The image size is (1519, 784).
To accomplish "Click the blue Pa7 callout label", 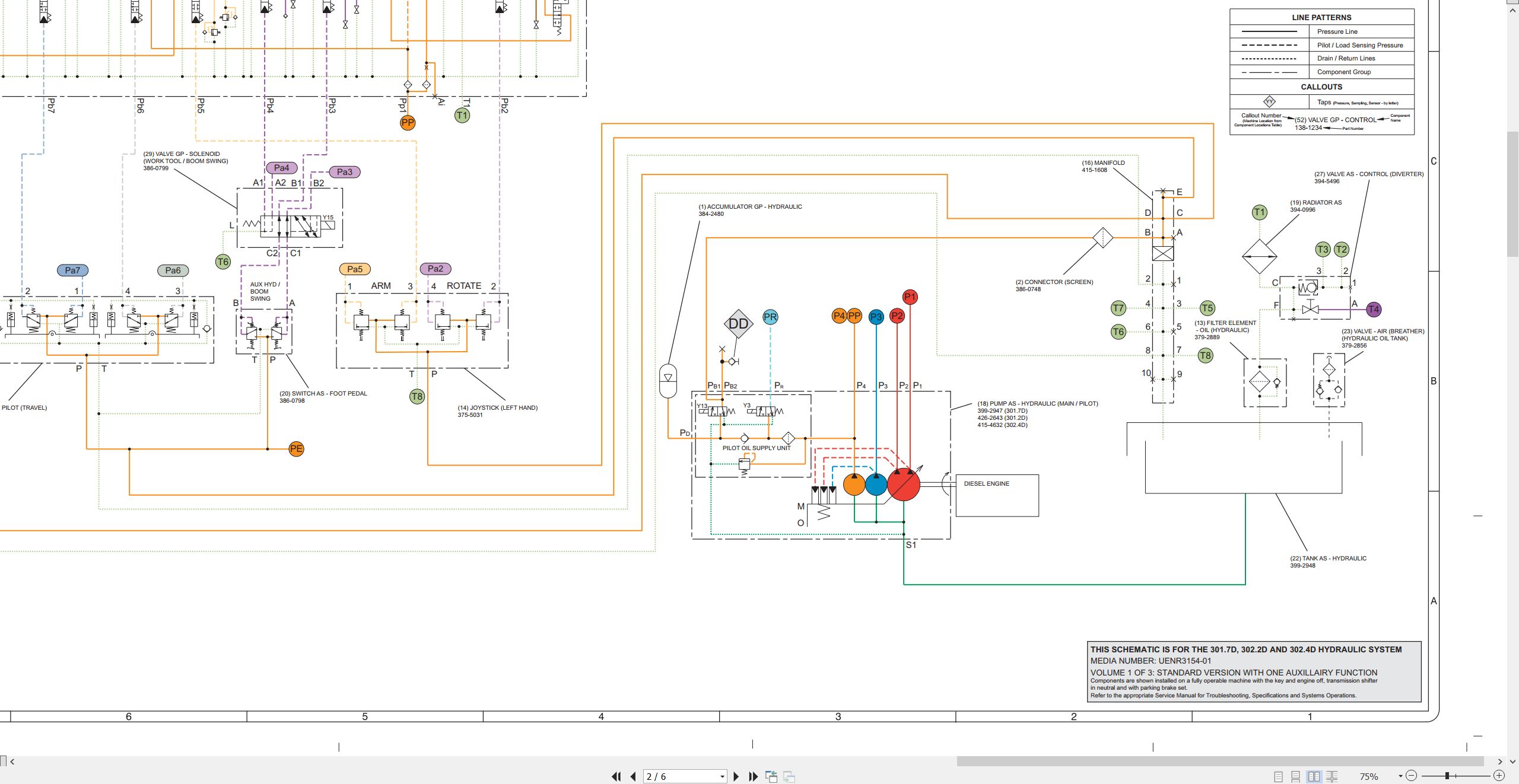I will coord(72,270).
